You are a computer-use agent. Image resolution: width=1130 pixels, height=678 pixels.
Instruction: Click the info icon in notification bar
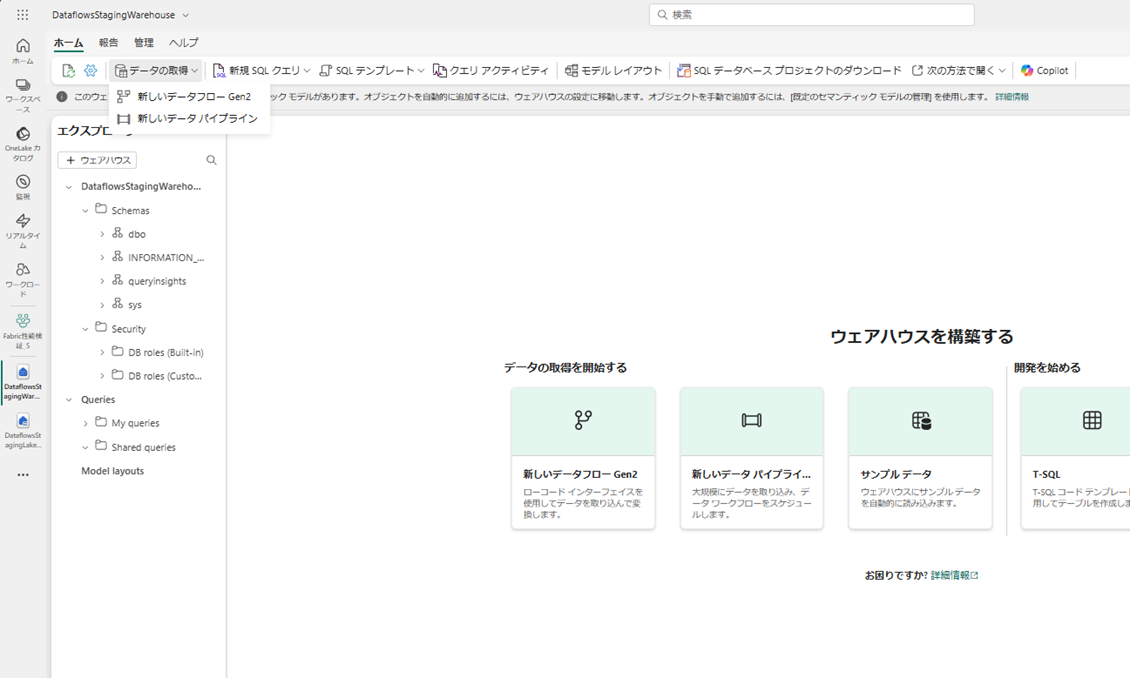tap(62, 97)
